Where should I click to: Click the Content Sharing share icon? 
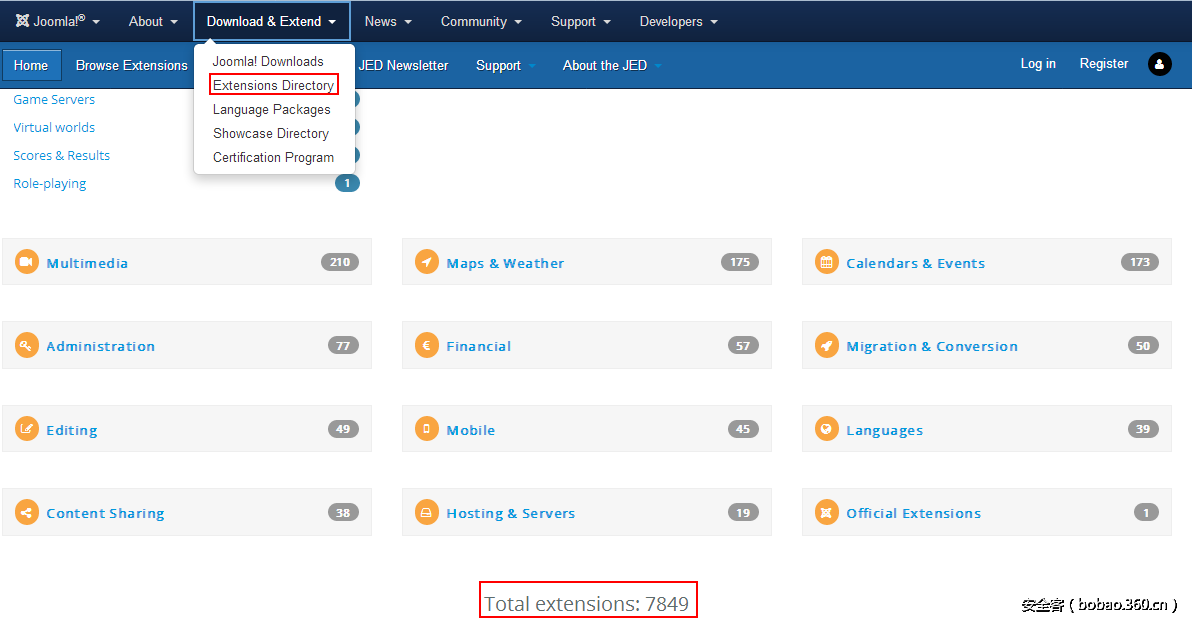[27, 512]
